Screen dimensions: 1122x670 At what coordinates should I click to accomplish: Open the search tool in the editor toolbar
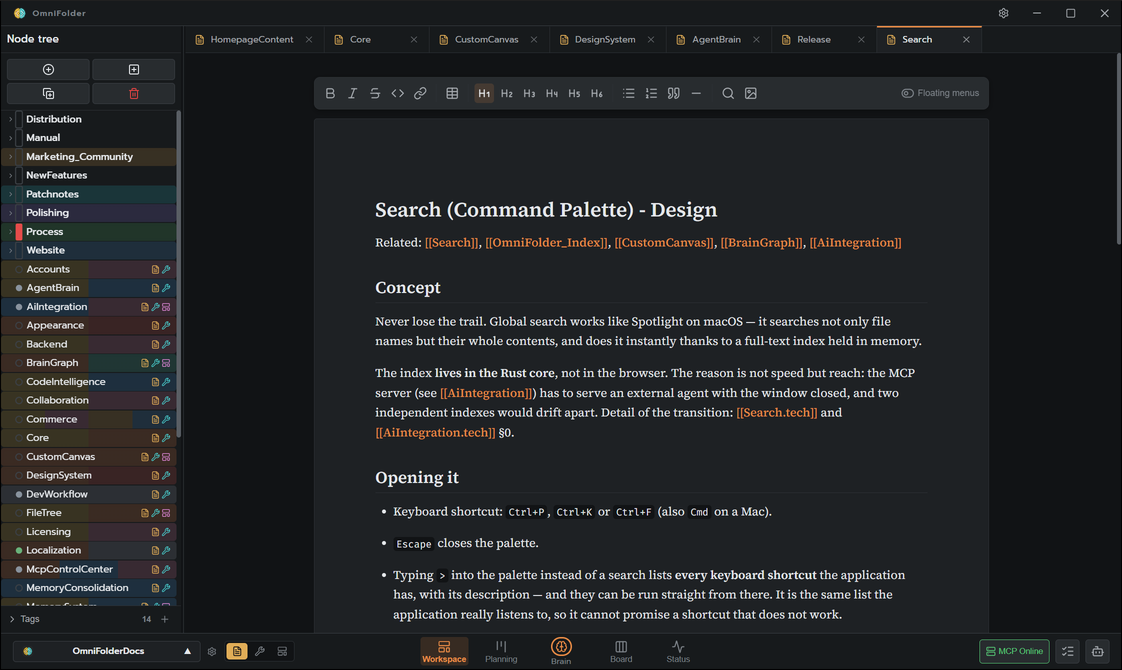pos(728,93)
